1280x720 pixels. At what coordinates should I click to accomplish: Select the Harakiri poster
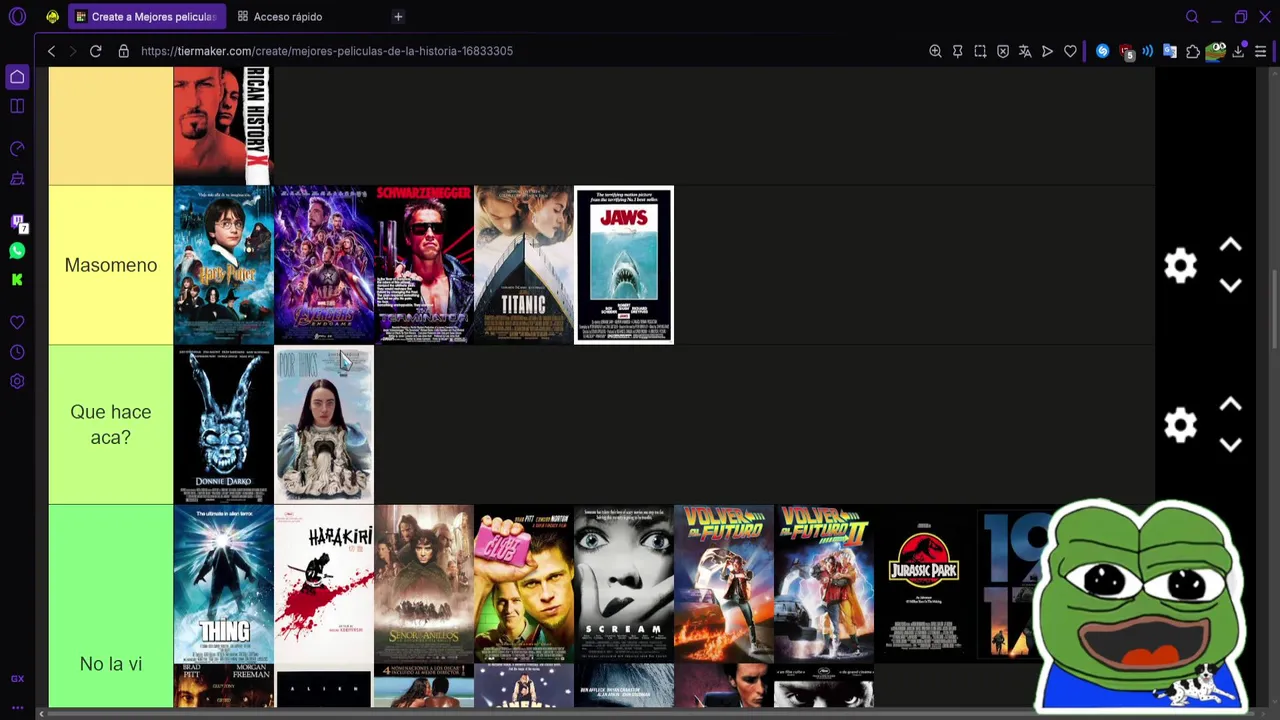(x=324, y=584)
